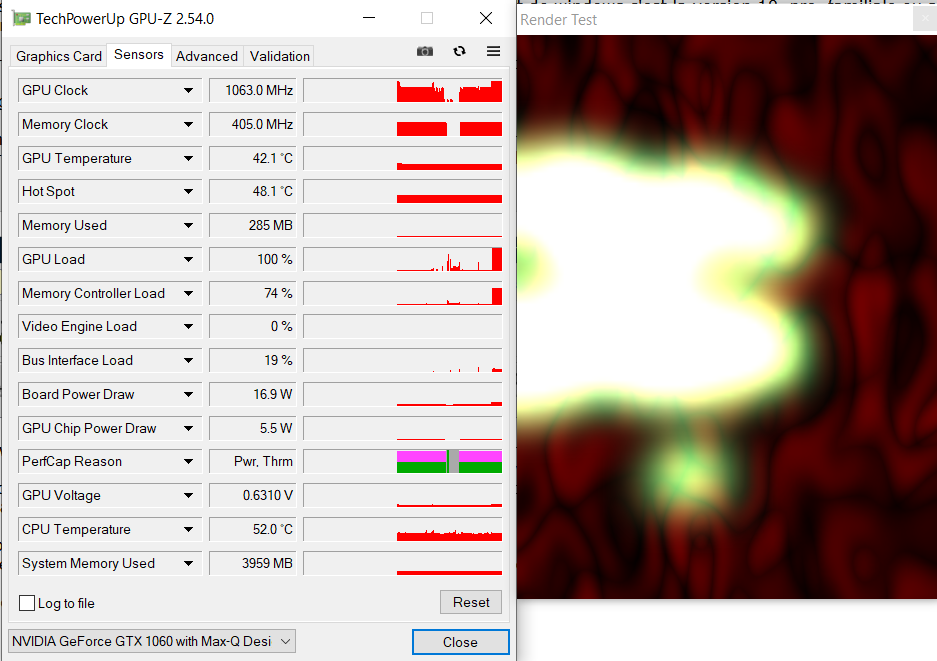
Task: Switch to the Graphics Card tab
Action: (x=59, y=56)
